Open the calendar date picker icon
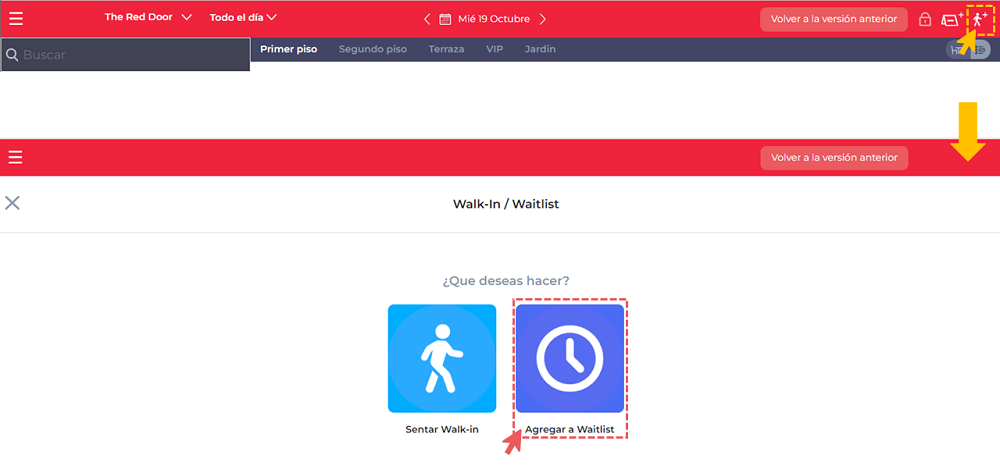 (445, 19)
